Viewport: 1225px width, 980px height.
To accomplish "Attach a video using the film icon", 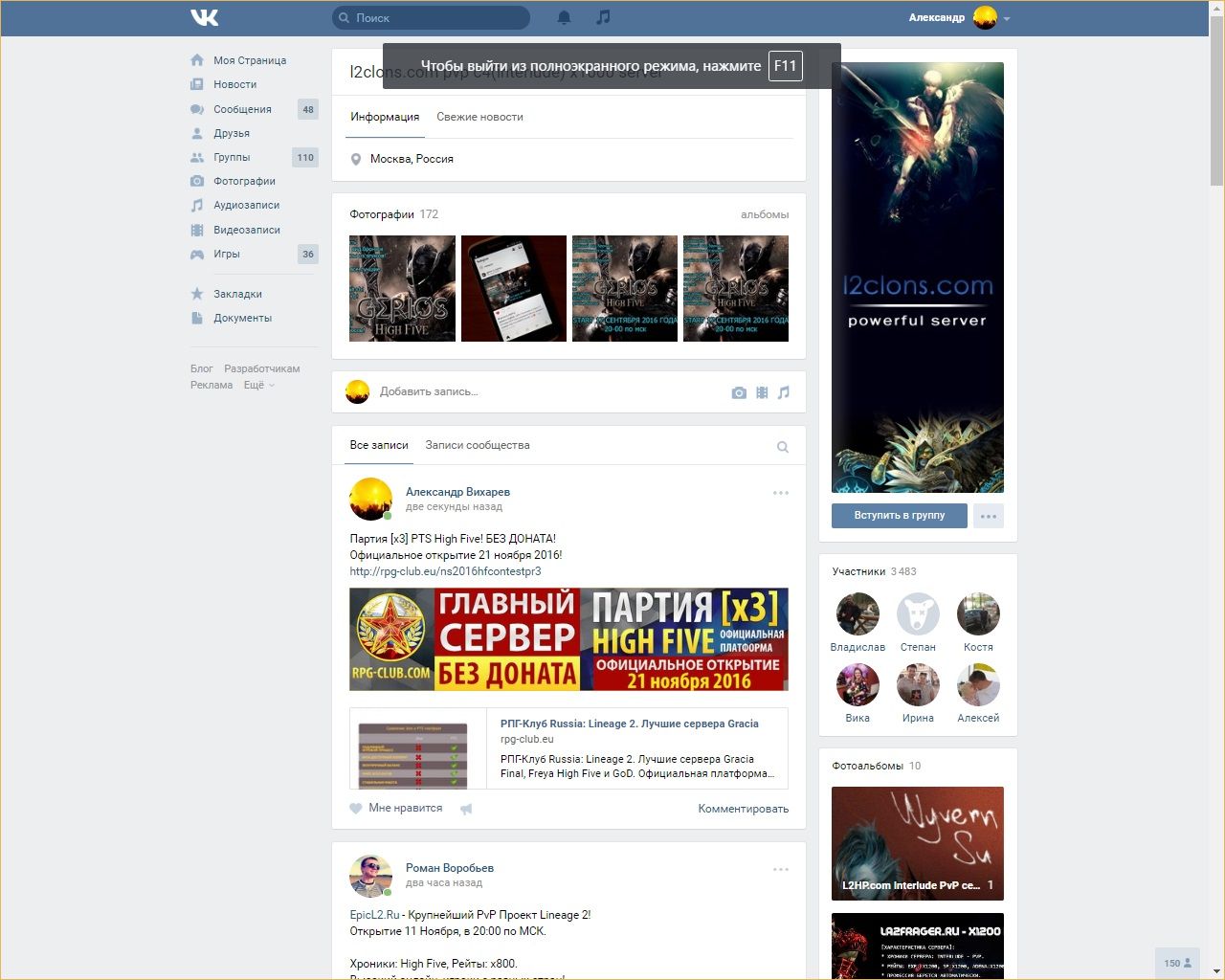I will click(762, 392).
